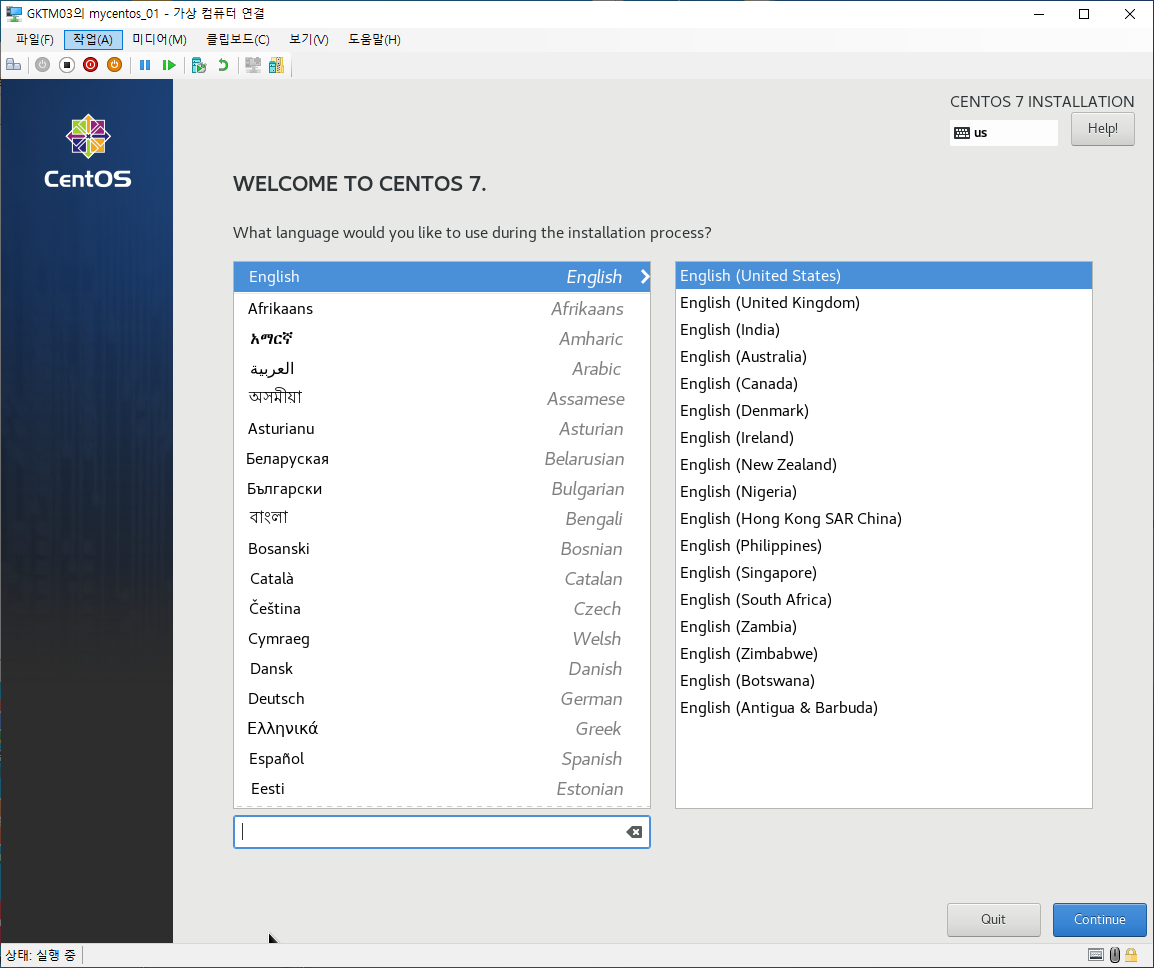
Task: Pause the virtual machine
Action: (x=145, y=65)
